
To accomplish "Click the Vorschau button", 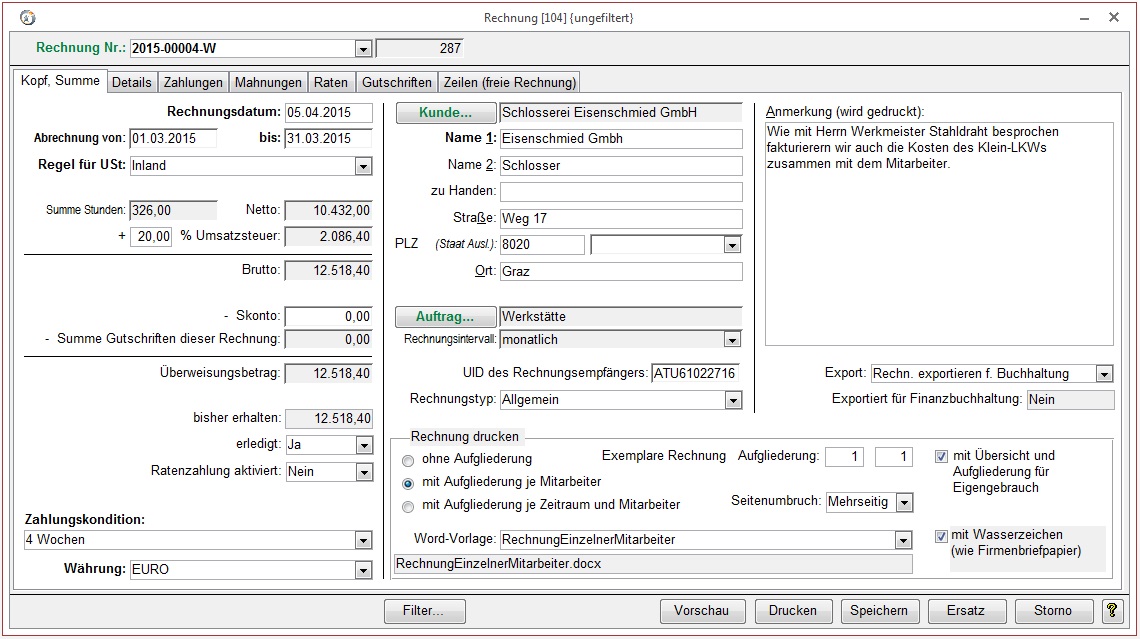I will pos(702,611).
